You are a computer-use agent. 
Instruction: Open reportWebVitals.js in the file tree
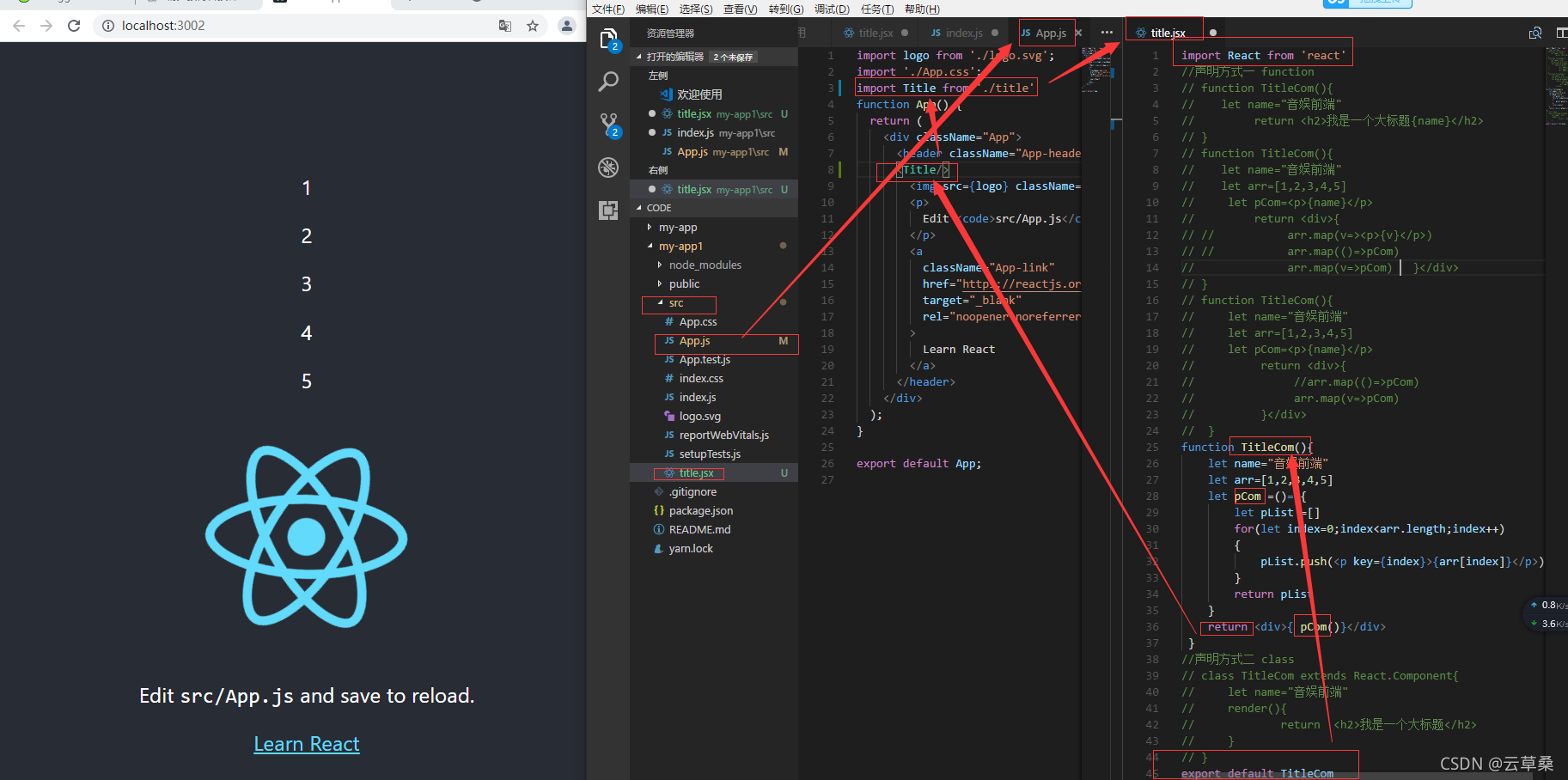(x=723, y=436)
